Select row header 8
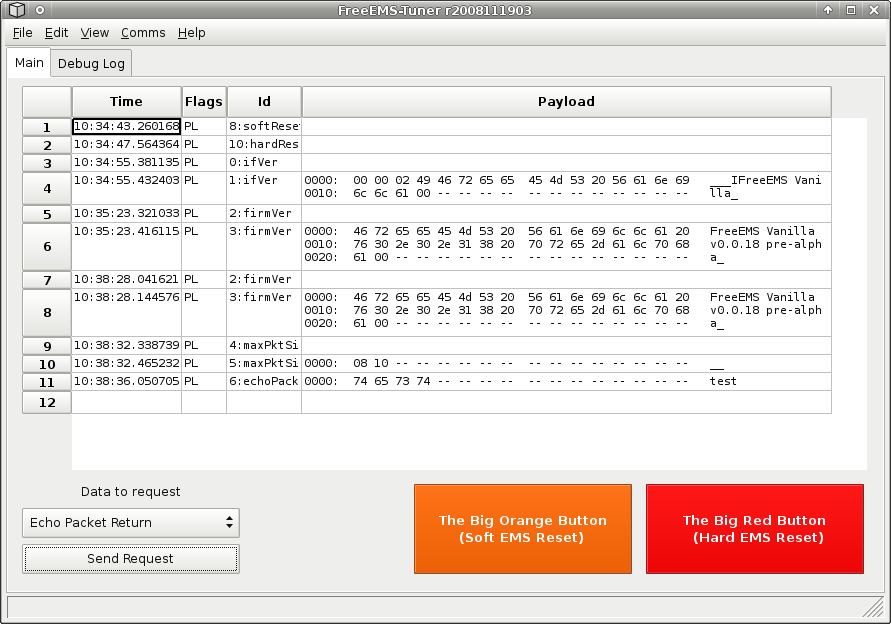This screenshot has width=891, height=624. [x=47, y=313]
